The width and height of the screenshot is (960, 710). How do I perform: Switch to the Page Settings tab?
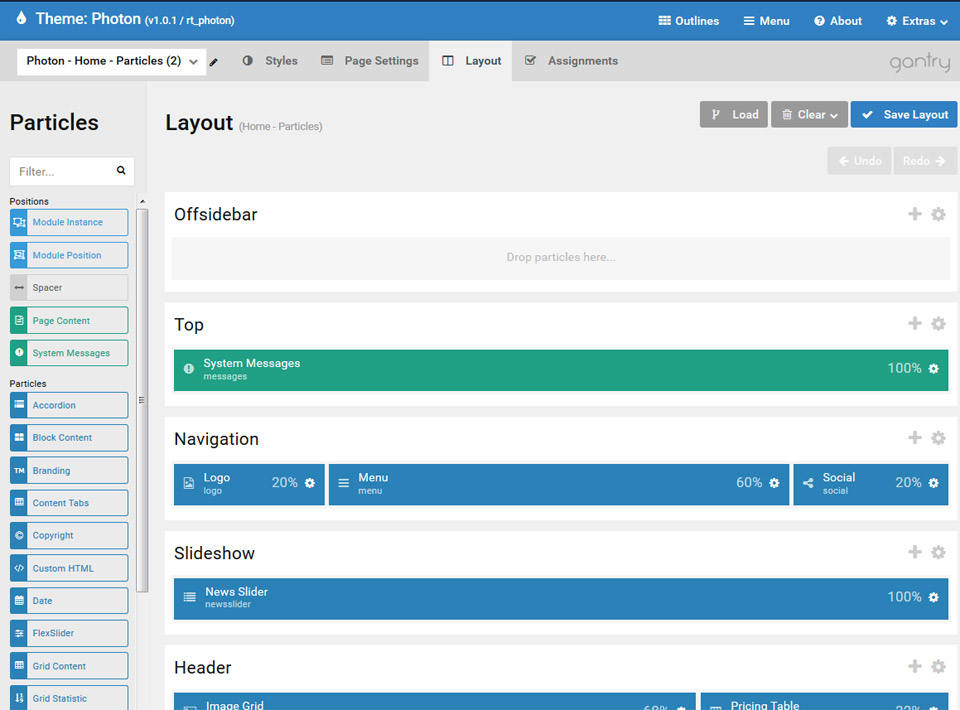point(370,61)
